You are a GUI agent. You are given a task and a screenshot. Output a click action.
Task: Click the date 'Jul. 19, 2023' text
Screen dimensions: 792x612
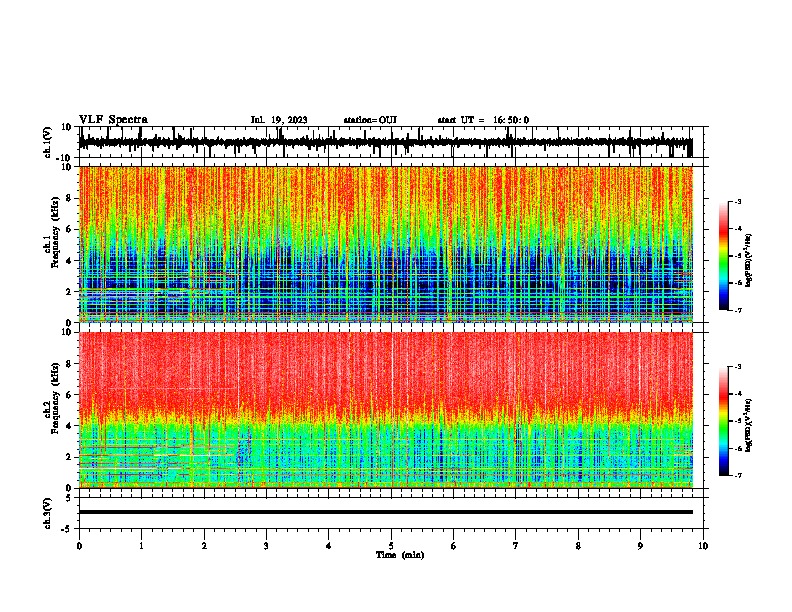279,120
